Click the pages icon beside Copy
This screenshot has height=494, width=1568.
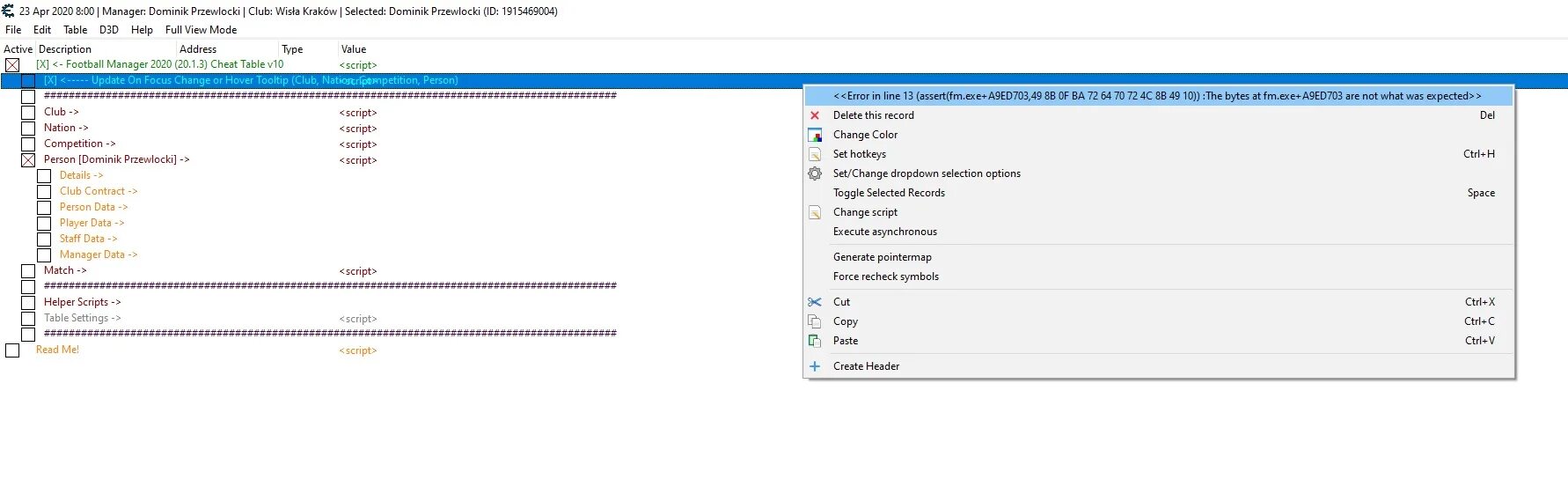point(815,321)
